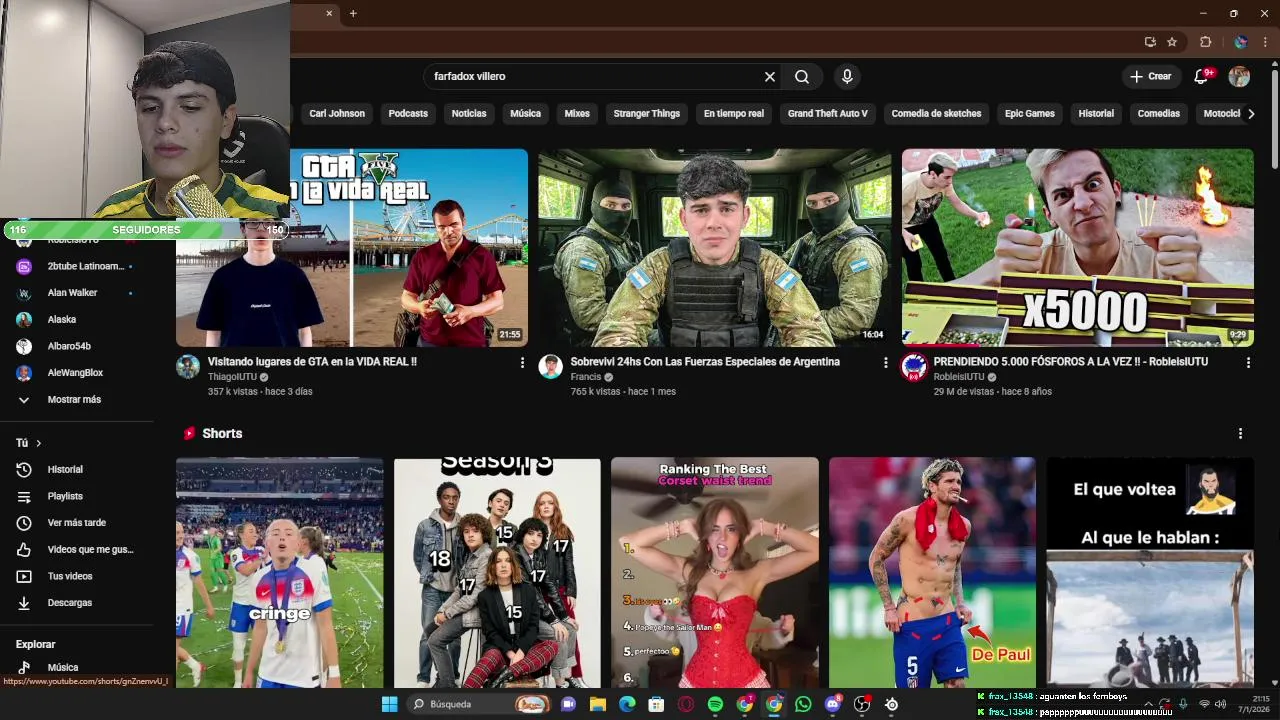
Task: Open WhatsApp from the taskbar
Action: [x=803, y=704]
